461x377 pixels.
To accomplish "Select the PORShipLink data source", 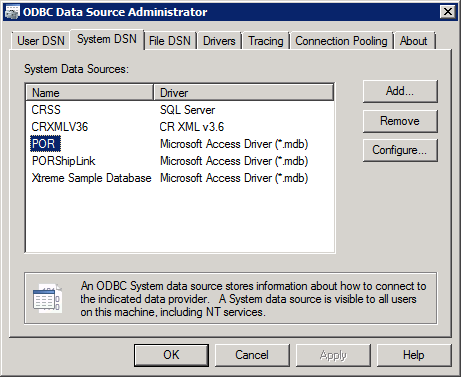I will point(63,161).
